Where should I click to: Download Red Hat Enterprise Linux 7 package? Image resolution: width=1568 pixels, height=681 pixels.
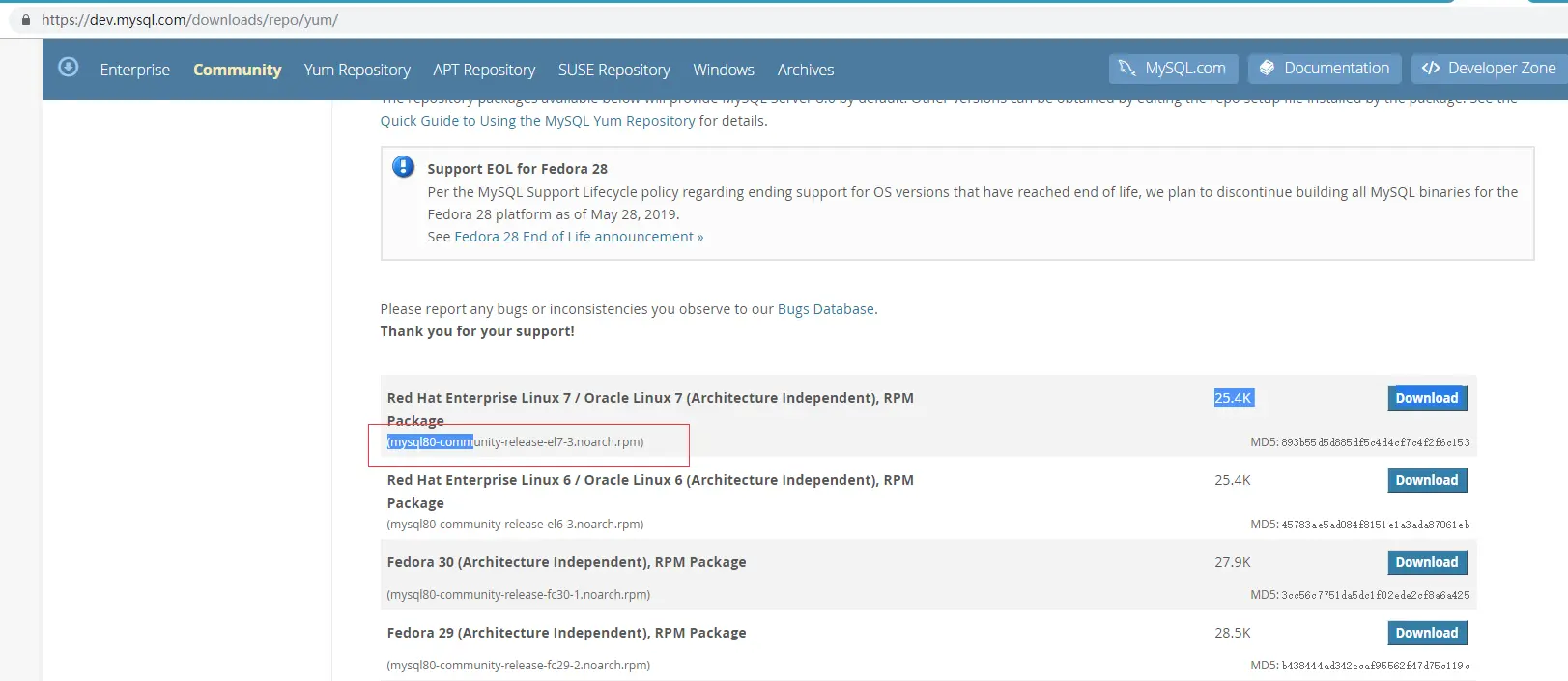pos(1427,398)
